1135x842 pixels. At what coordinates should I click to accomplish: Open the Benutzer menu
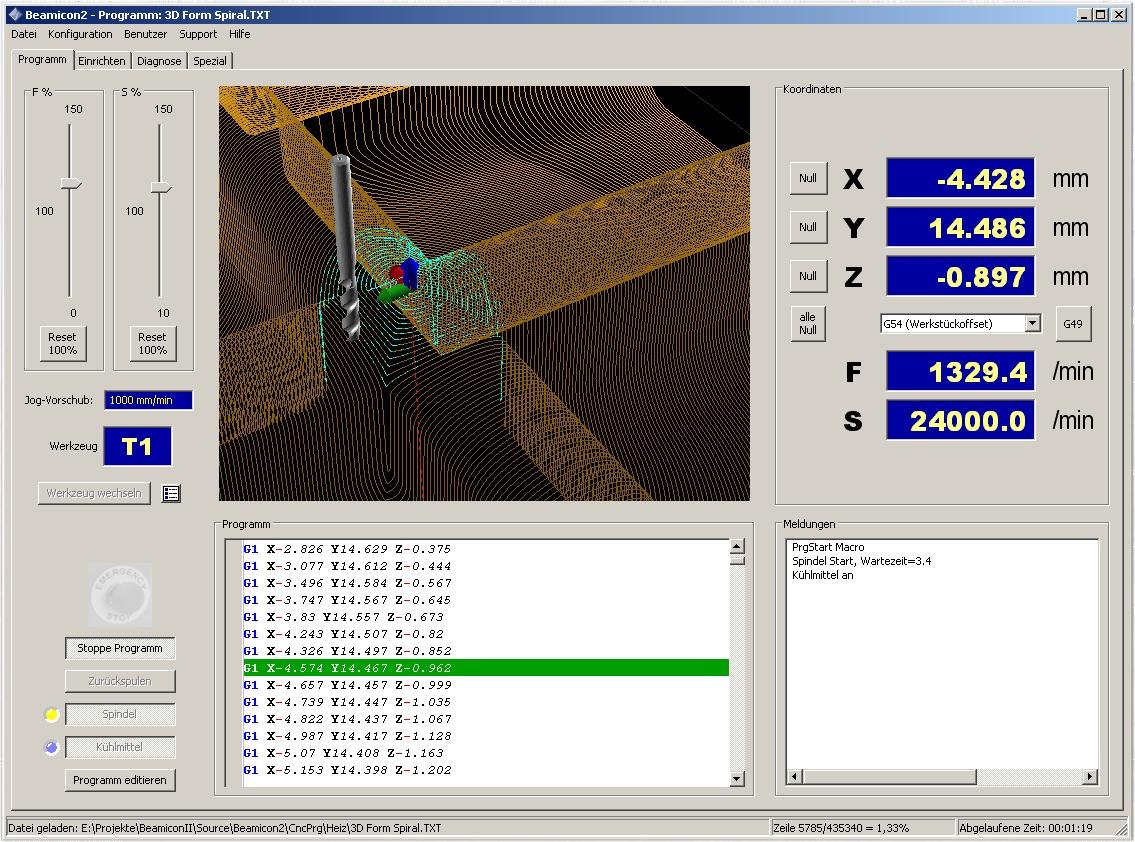[145, 34]
